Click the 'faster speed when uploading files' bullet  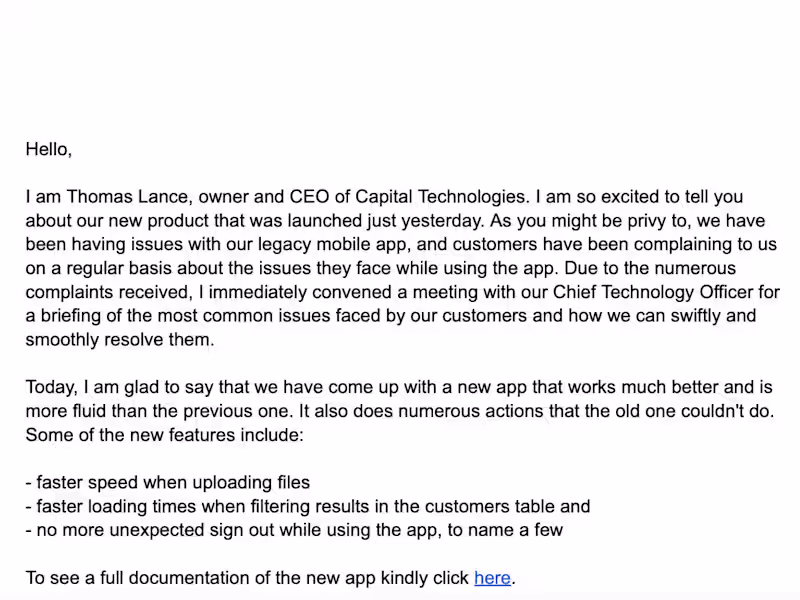coord(173,483)
